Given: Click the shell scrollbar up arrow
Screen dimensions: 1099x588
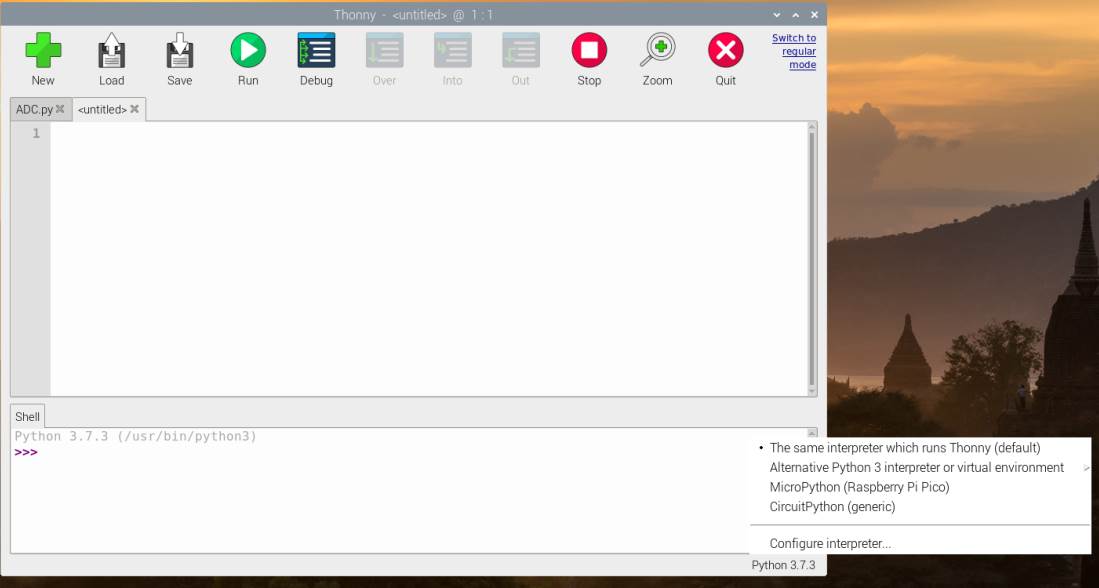Looking at the screenshot, I should [812, 433].
